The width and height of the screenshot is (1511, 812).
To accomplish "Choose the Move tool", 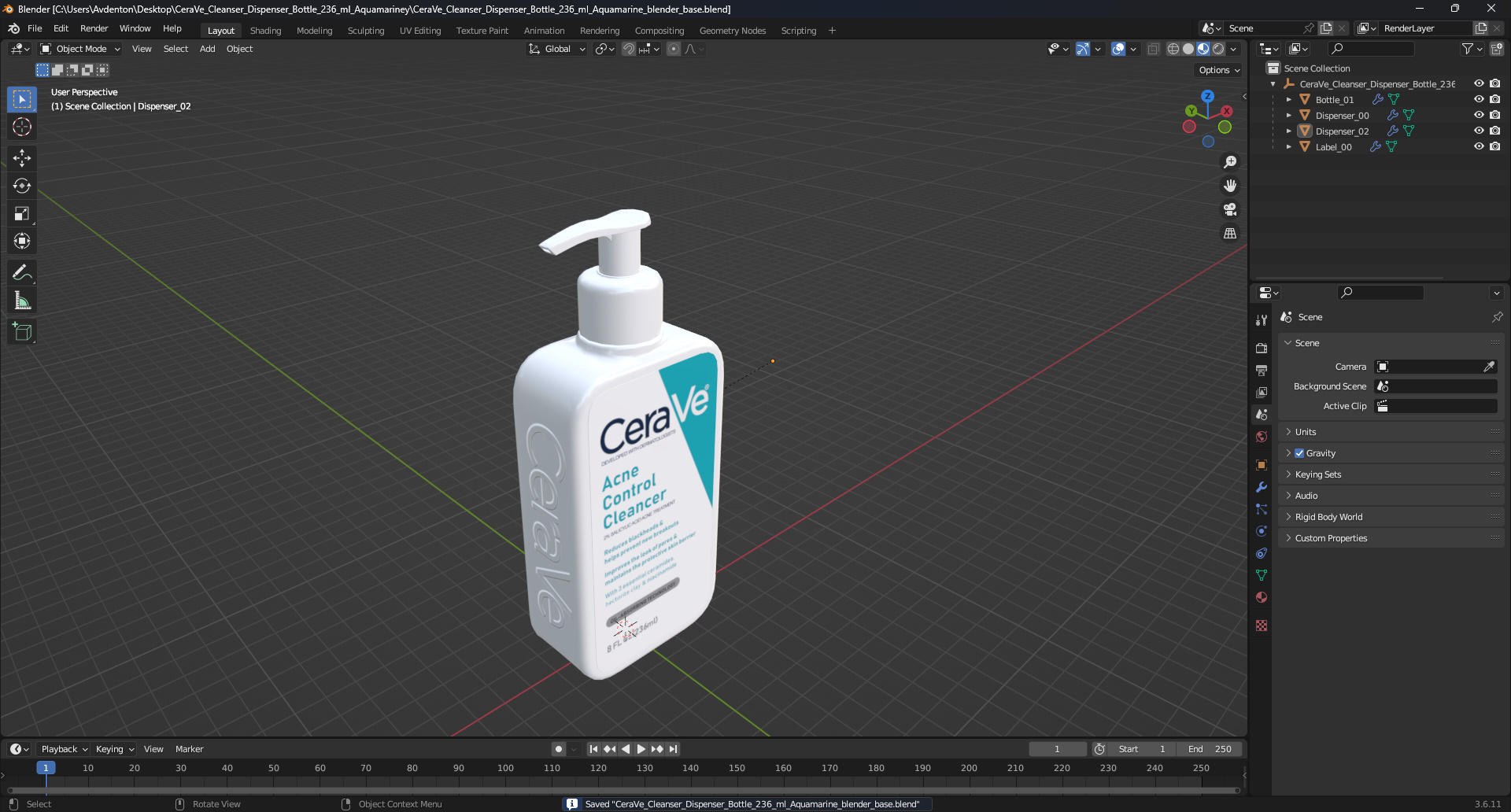I will click(x=22, y=158).
